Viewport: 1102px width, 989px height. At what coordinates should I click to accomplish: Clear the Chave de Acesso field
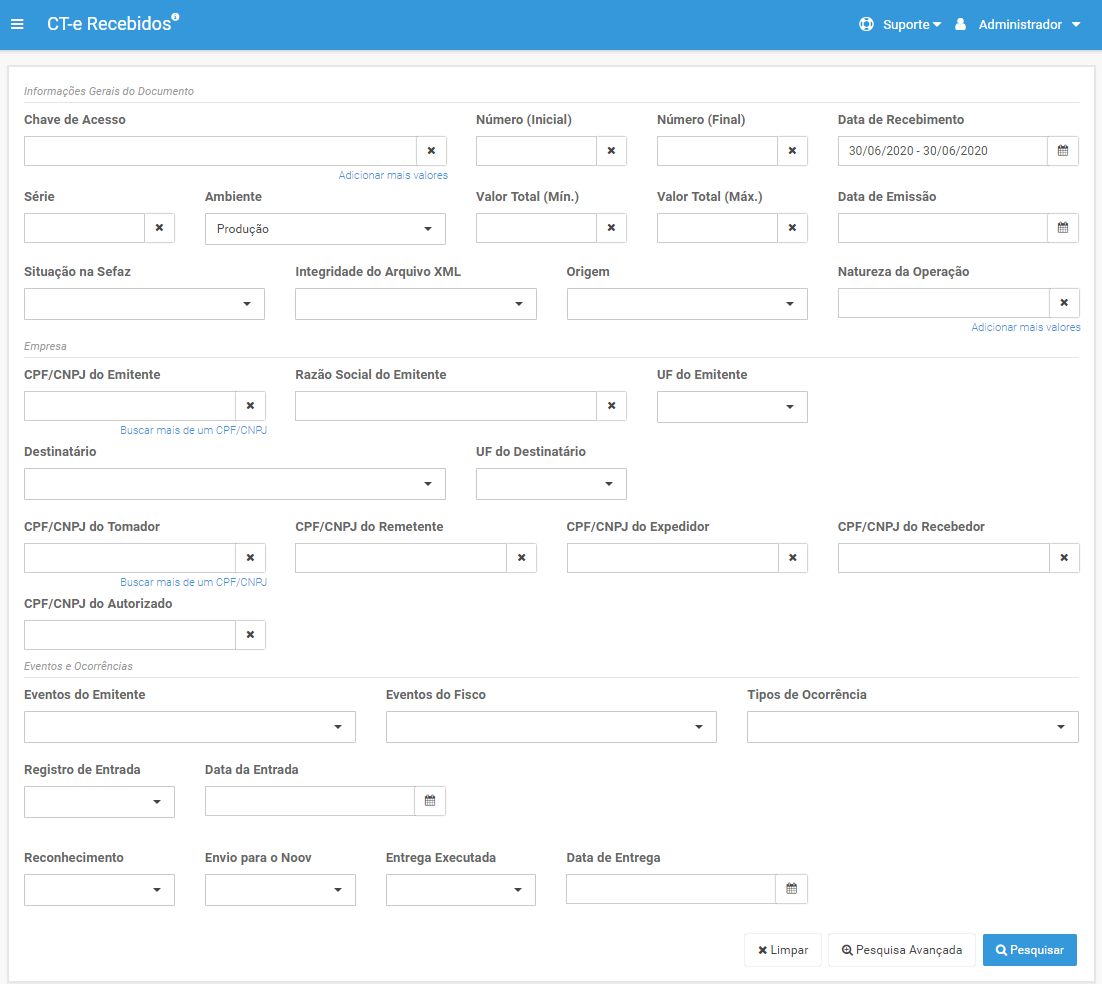[432, 151]
